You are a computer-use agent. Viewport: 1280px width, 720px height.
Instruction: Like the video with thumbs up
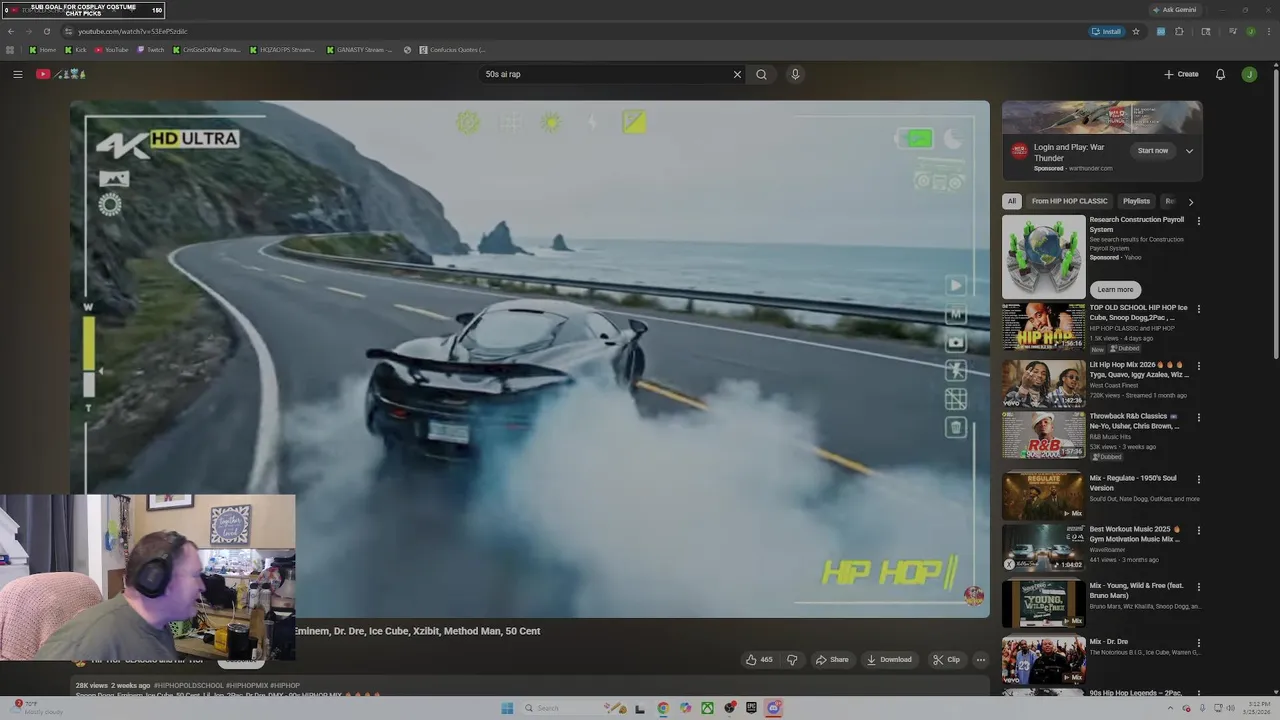coord(758,659)
